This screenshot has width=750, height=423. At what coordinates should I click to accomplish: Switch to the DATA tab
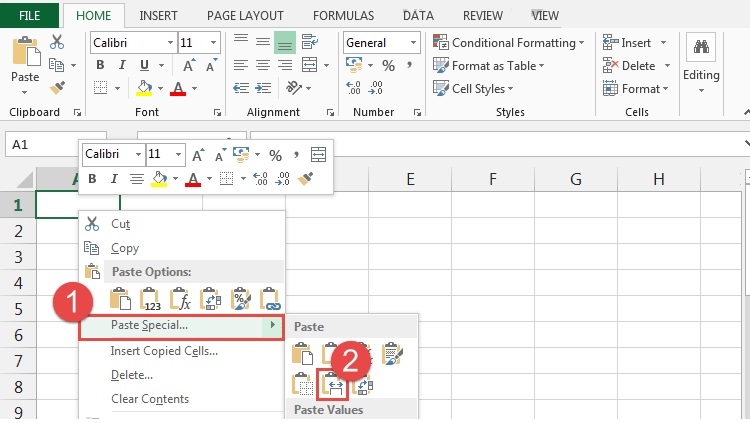point(418,16)
